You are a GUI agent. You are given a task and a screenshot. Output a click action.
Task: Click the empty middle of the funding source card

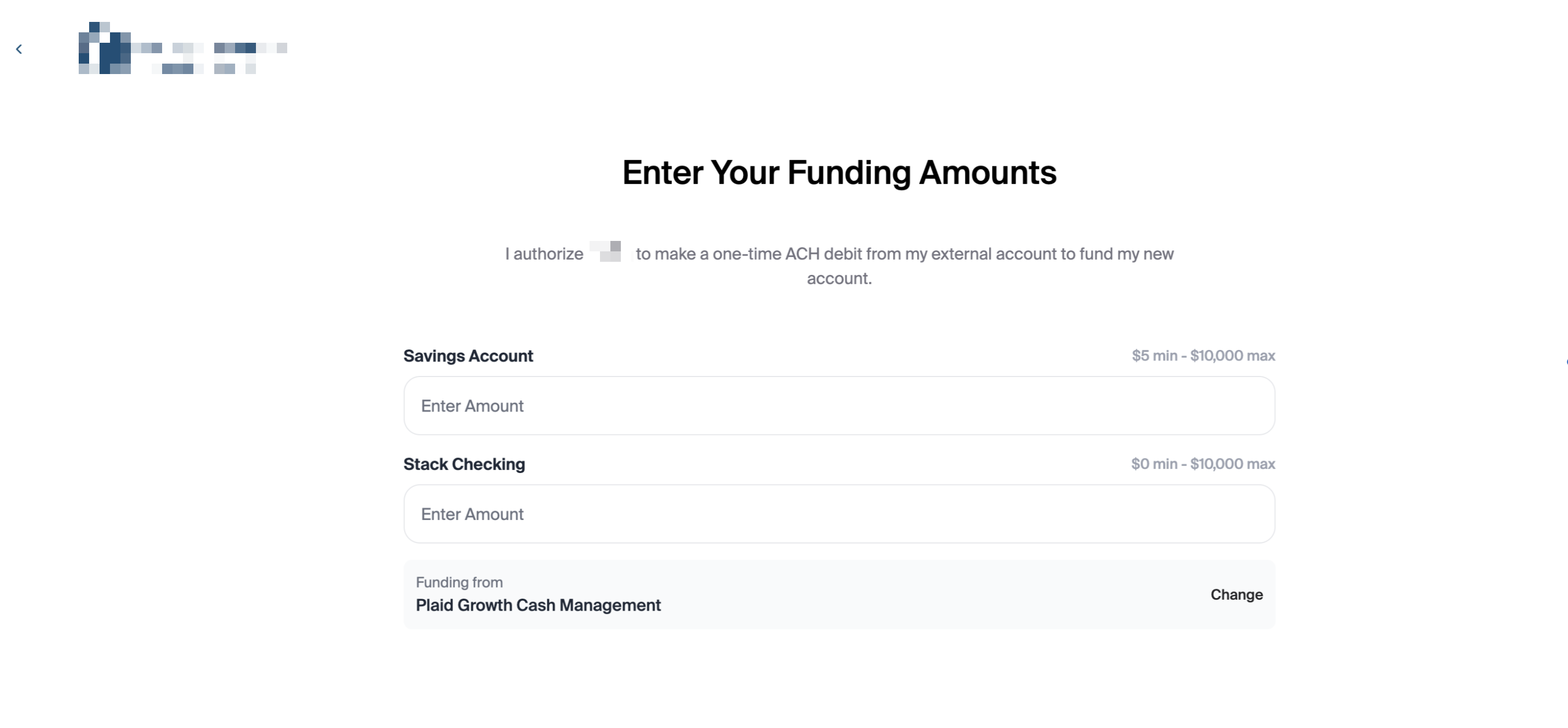coord(913,594)
